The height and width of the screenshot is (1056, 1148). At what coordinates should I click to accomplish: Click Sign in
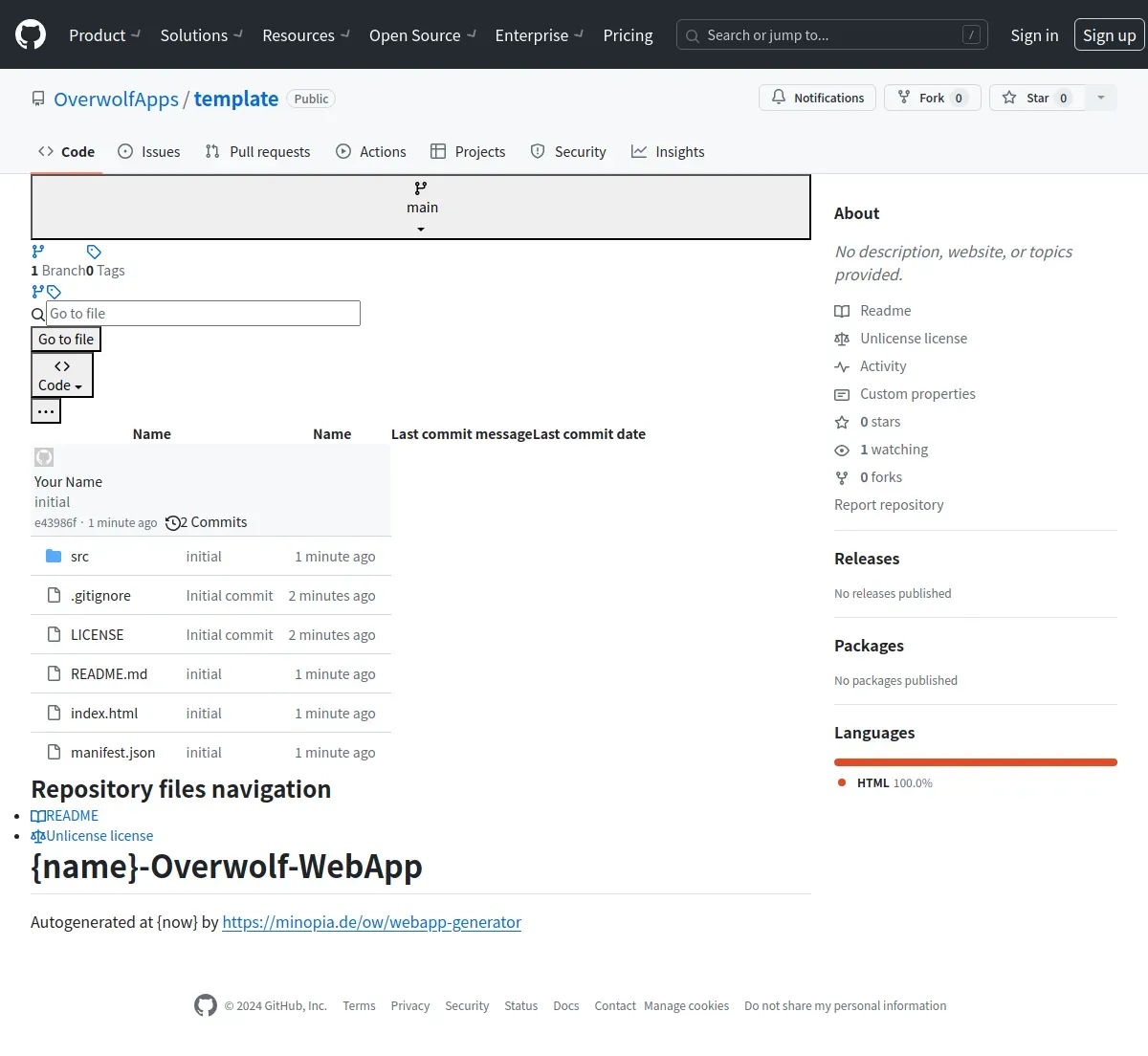point(1034,35)
